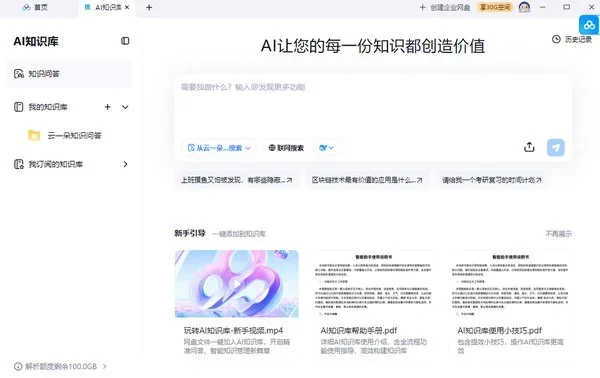Click the 我的知识库 book icon
The image size is (600, 378).
point(18,107)
